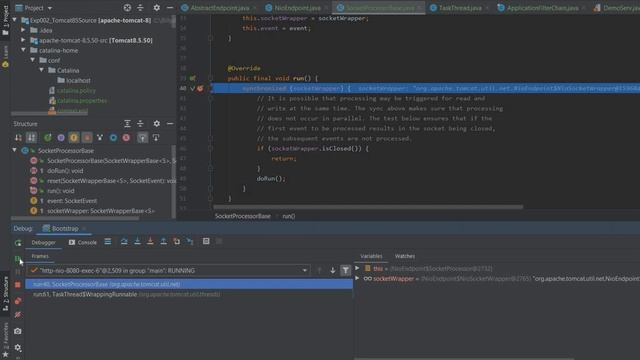Click Evaluate Expression calculator icon
Image resolution: width=640 pixels, height=360 pixels.
click(x=206, y=242)
